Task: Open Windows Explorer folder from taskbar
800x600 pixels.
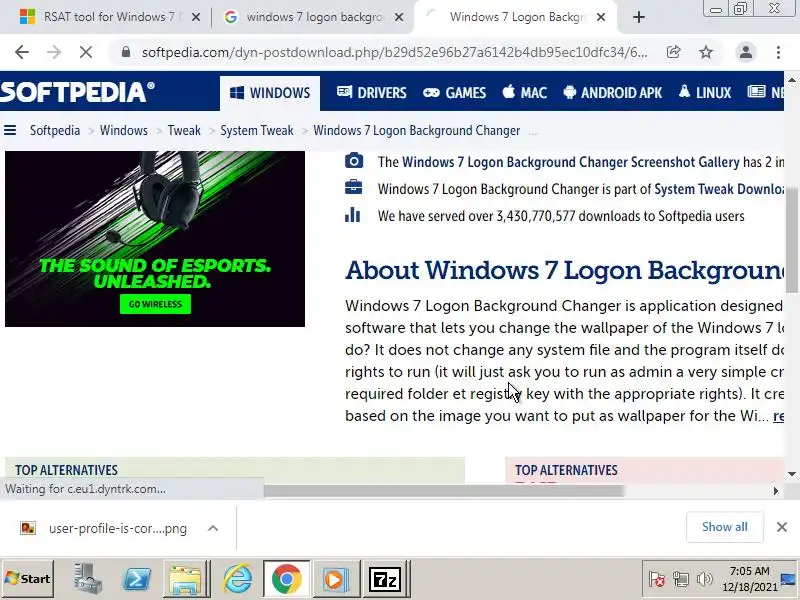Action: tap(186, 579)
